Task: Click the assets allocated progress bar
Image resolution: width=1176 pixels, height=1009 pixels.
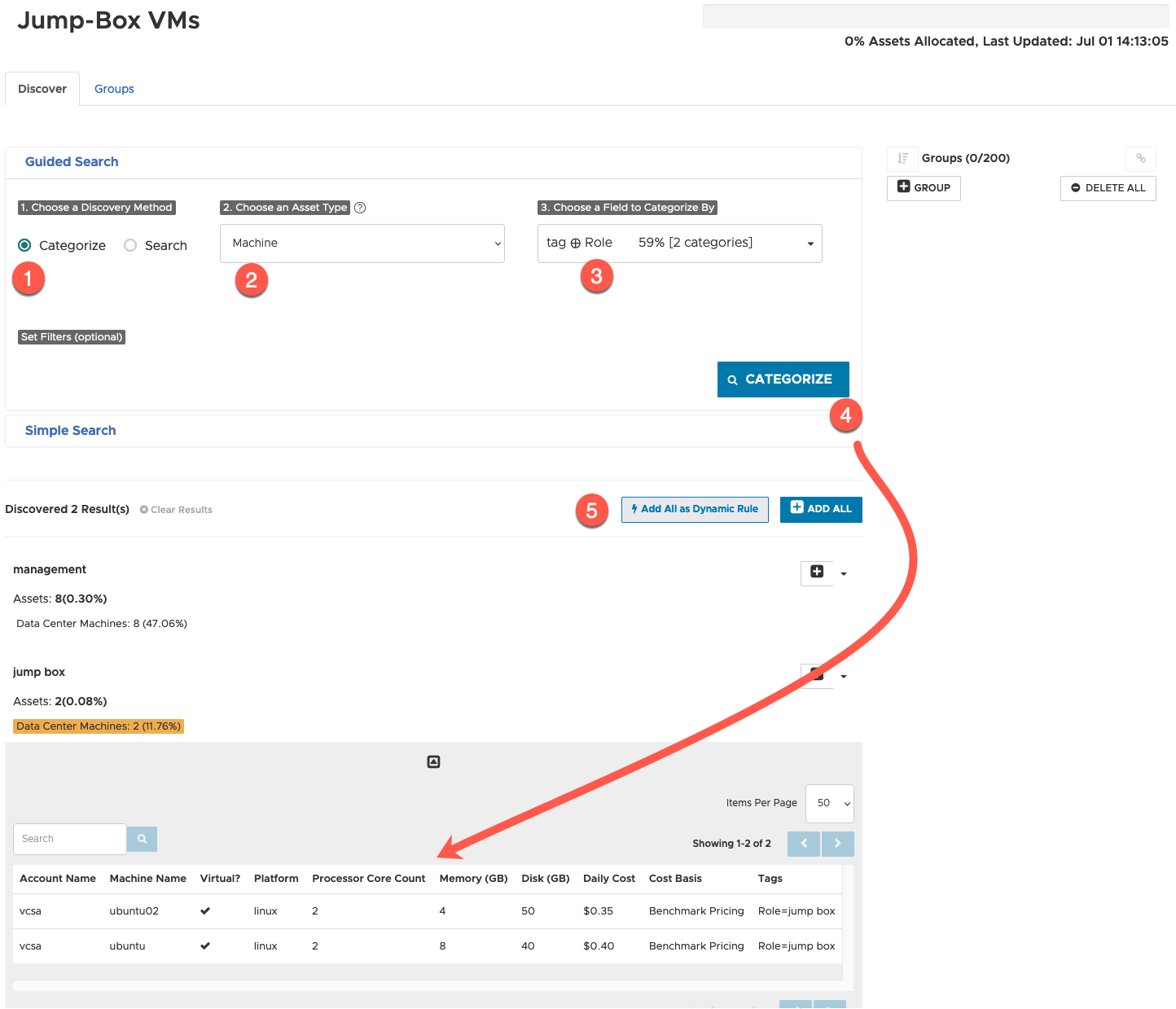Action: 936,16
